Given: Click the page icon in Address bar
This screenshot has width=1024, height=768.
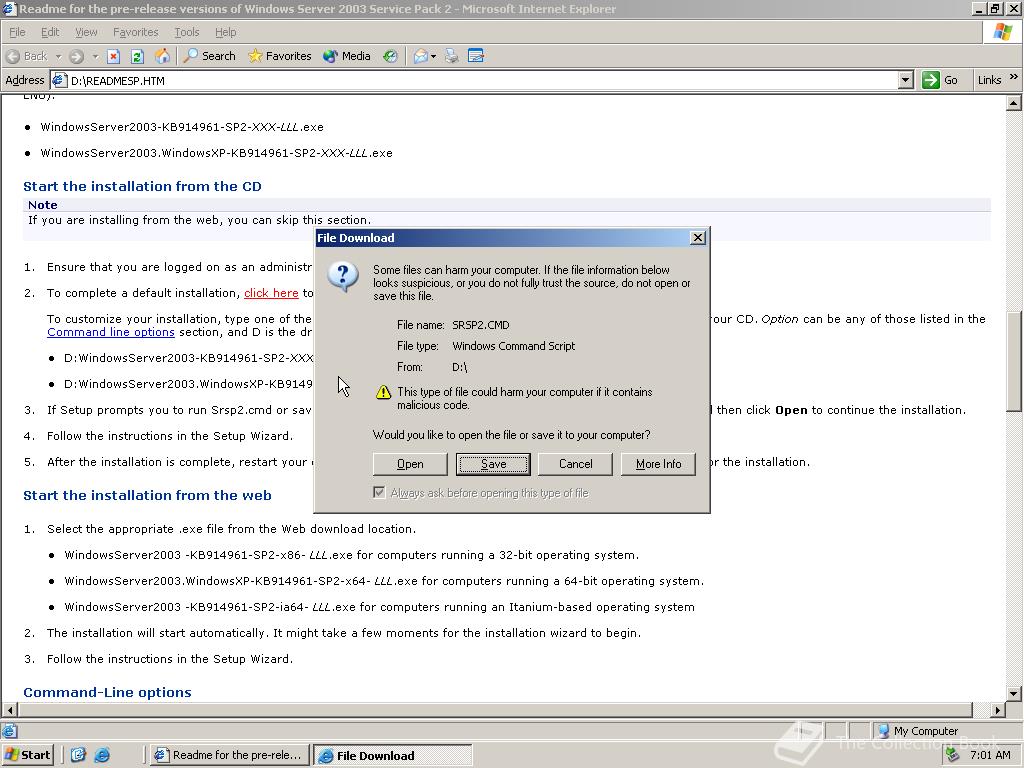Looking at the screenshot, I should [x=59, y=80].
